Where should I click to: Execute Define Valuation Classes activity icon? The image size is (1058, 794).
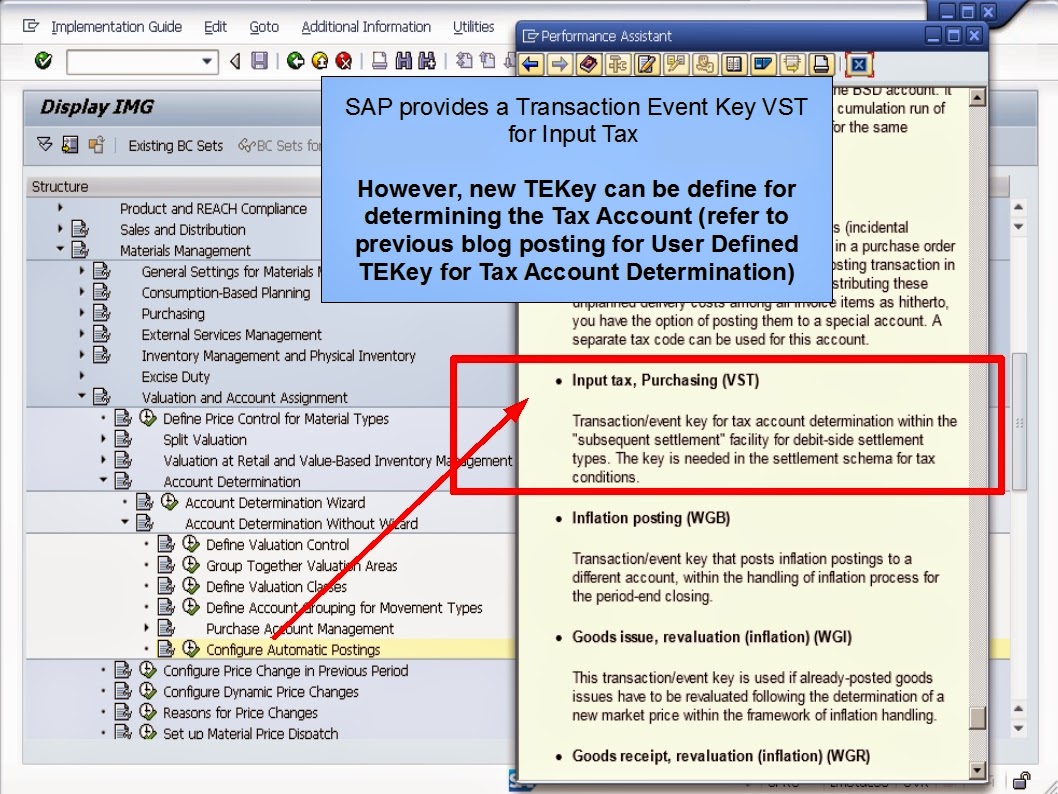(x=191, y=586)
